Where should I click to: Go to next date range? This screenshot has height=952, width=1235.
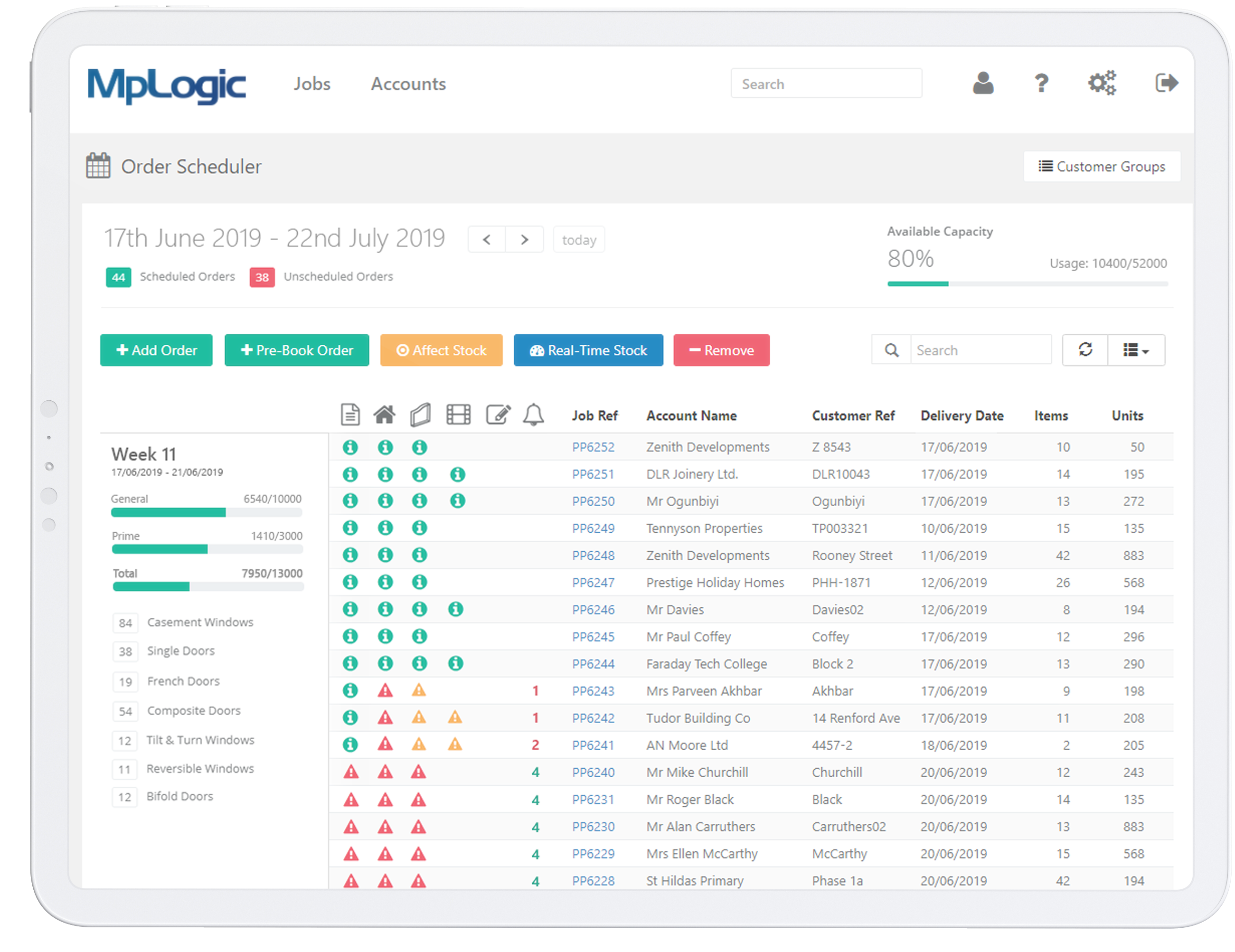coord(524,240)
